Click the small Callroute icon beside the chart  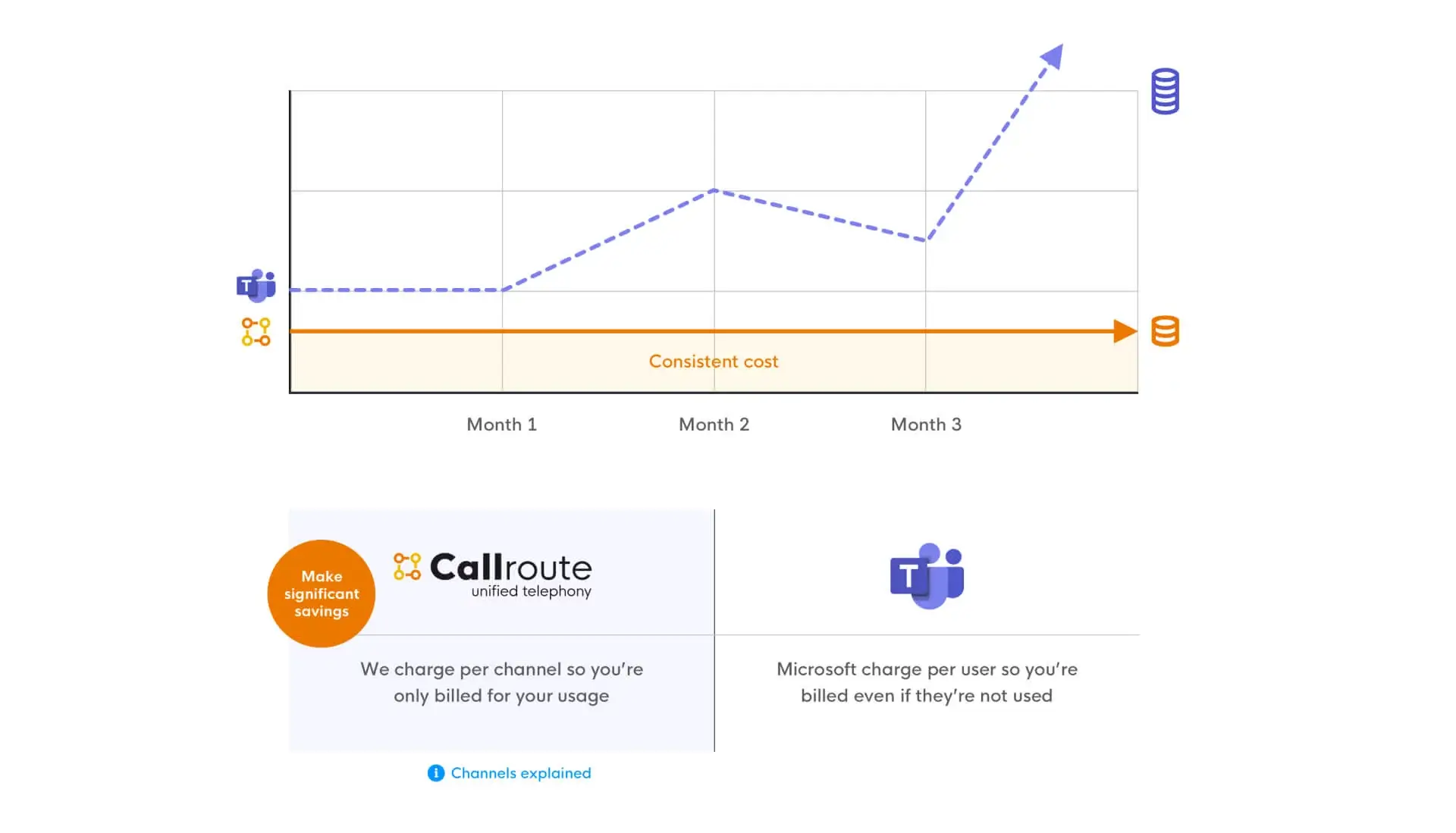pos(256,332)
